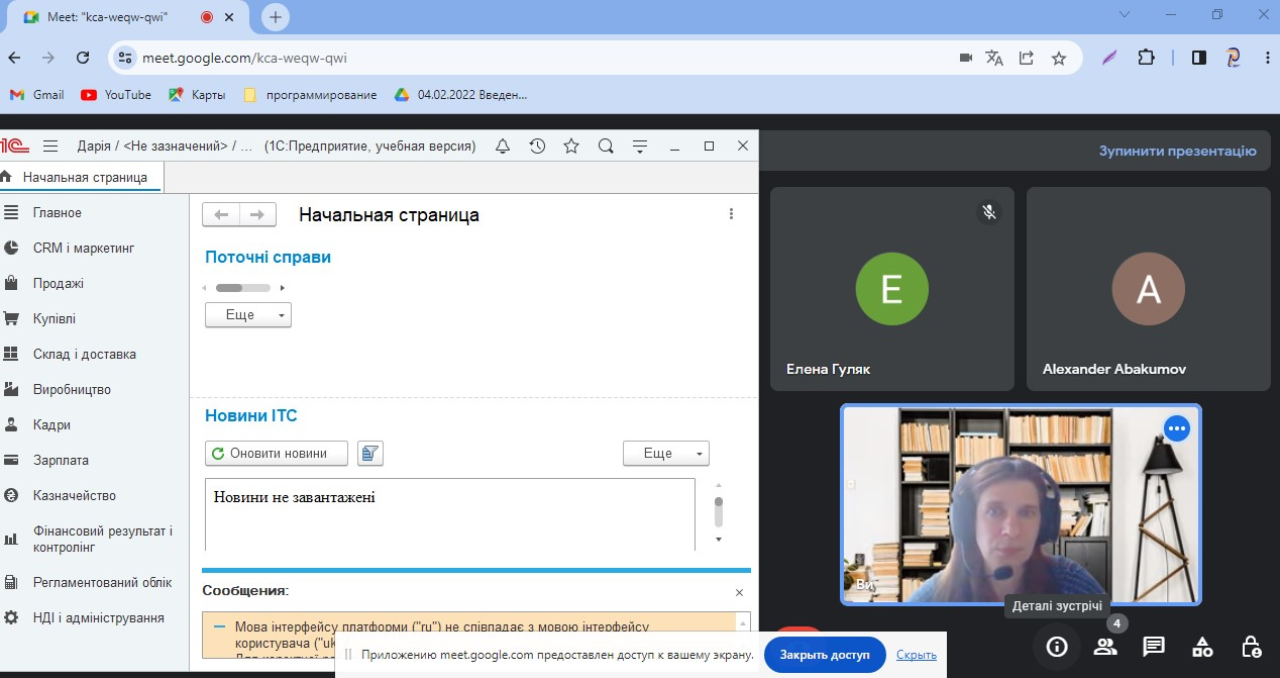Open 1C notifications bell icon

click(x=503, y=146)
